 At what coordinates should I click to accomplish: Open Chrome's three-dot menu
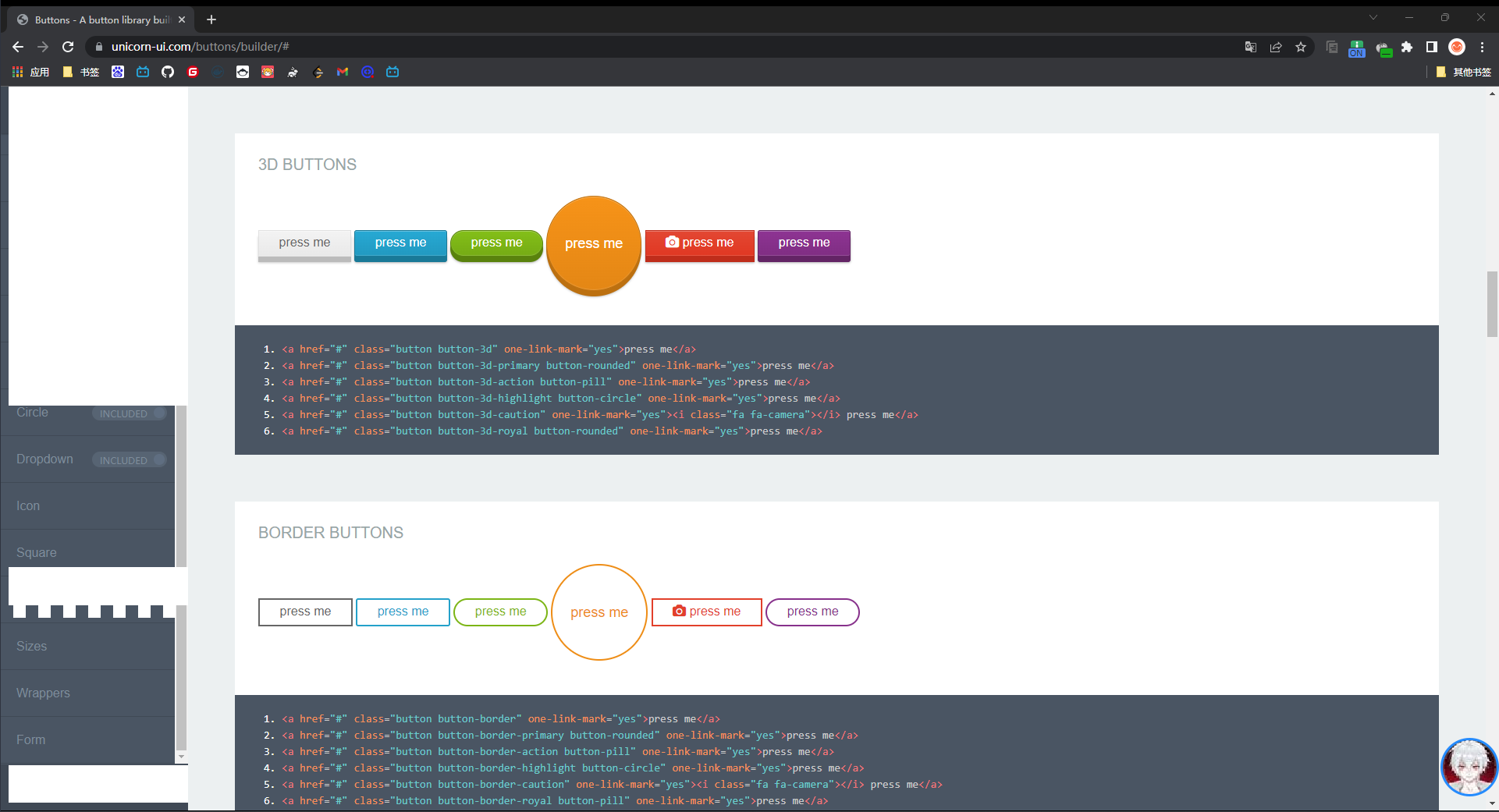click(1482, 47)
